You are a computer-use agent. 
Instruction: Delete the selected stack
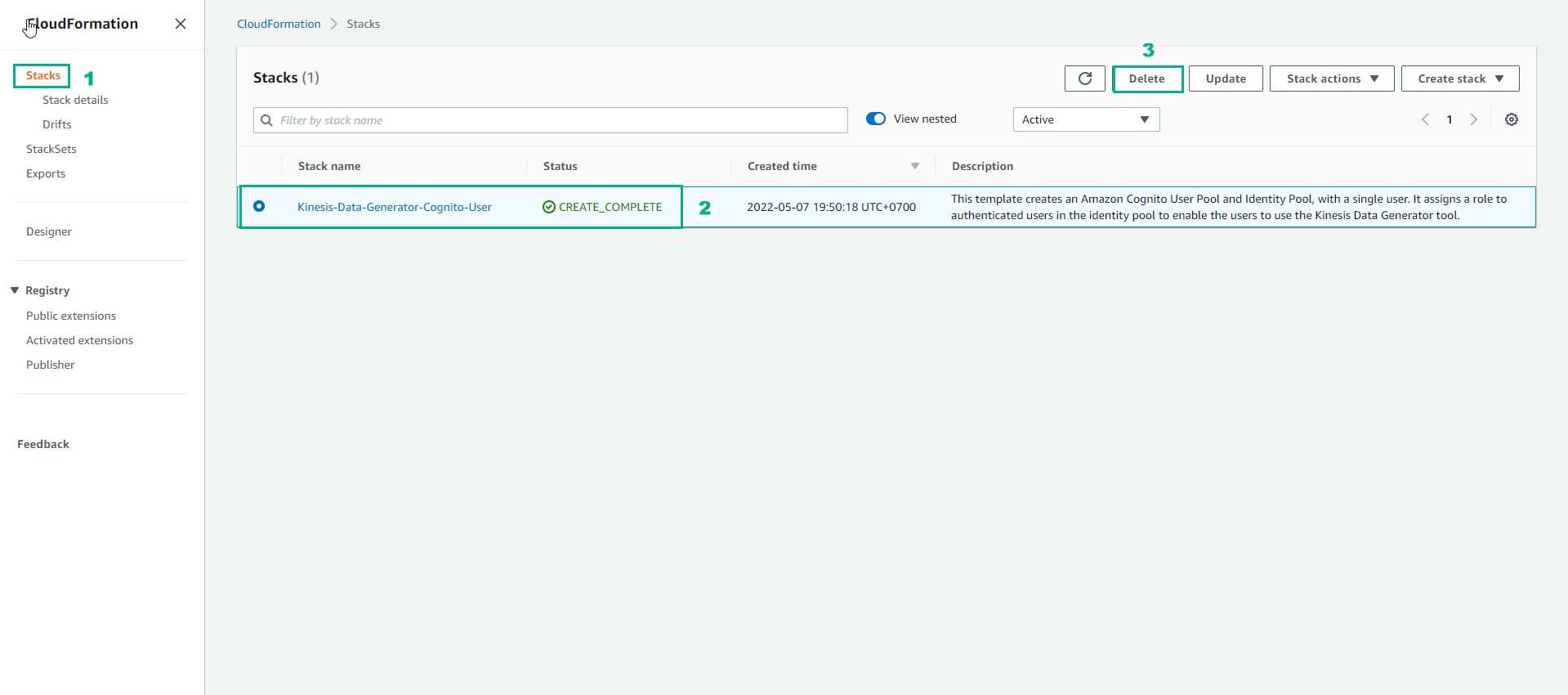point(1147,78)
